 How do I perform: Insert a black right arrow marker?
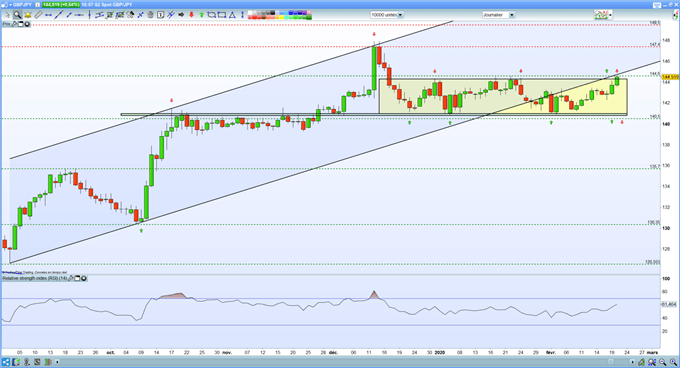pos(181,15)
